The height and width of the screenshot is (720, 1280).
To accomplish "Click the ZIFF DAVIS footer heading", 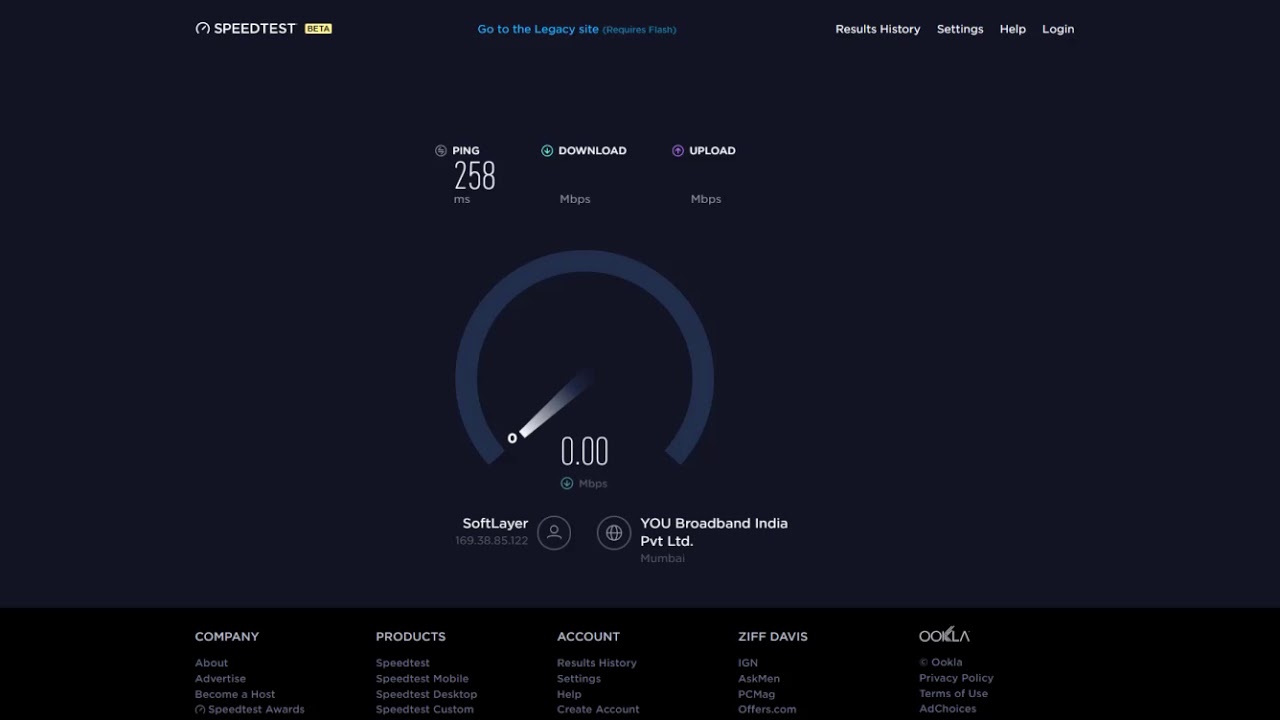I will coord(773,636).
